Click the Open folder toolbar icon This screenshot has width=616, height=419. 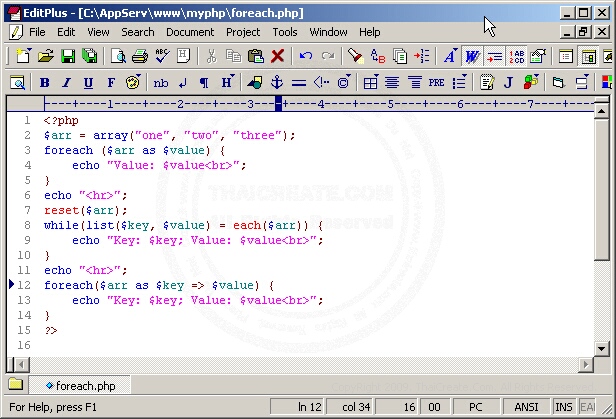point(45,57)
